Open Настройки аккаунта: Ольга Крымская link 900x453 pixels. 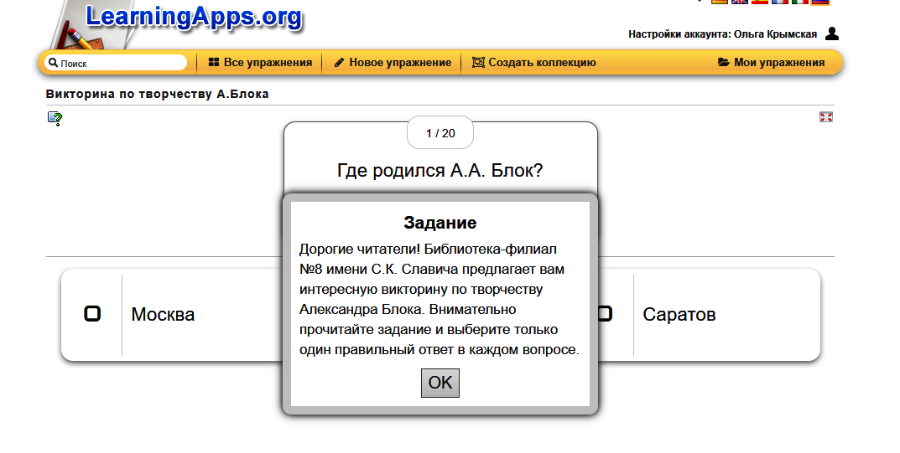click(722, 34)
